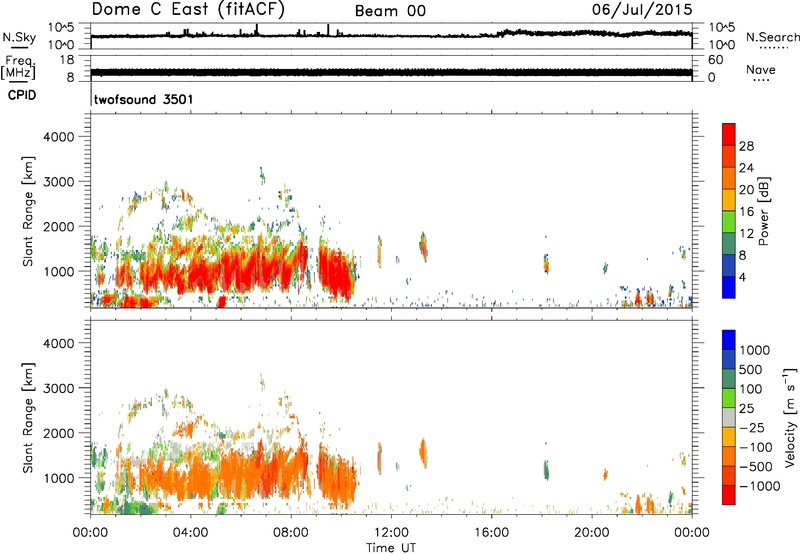Click the '-1000' Velocity colorbar value
800x554 pixels.
[x=760, y=486]
